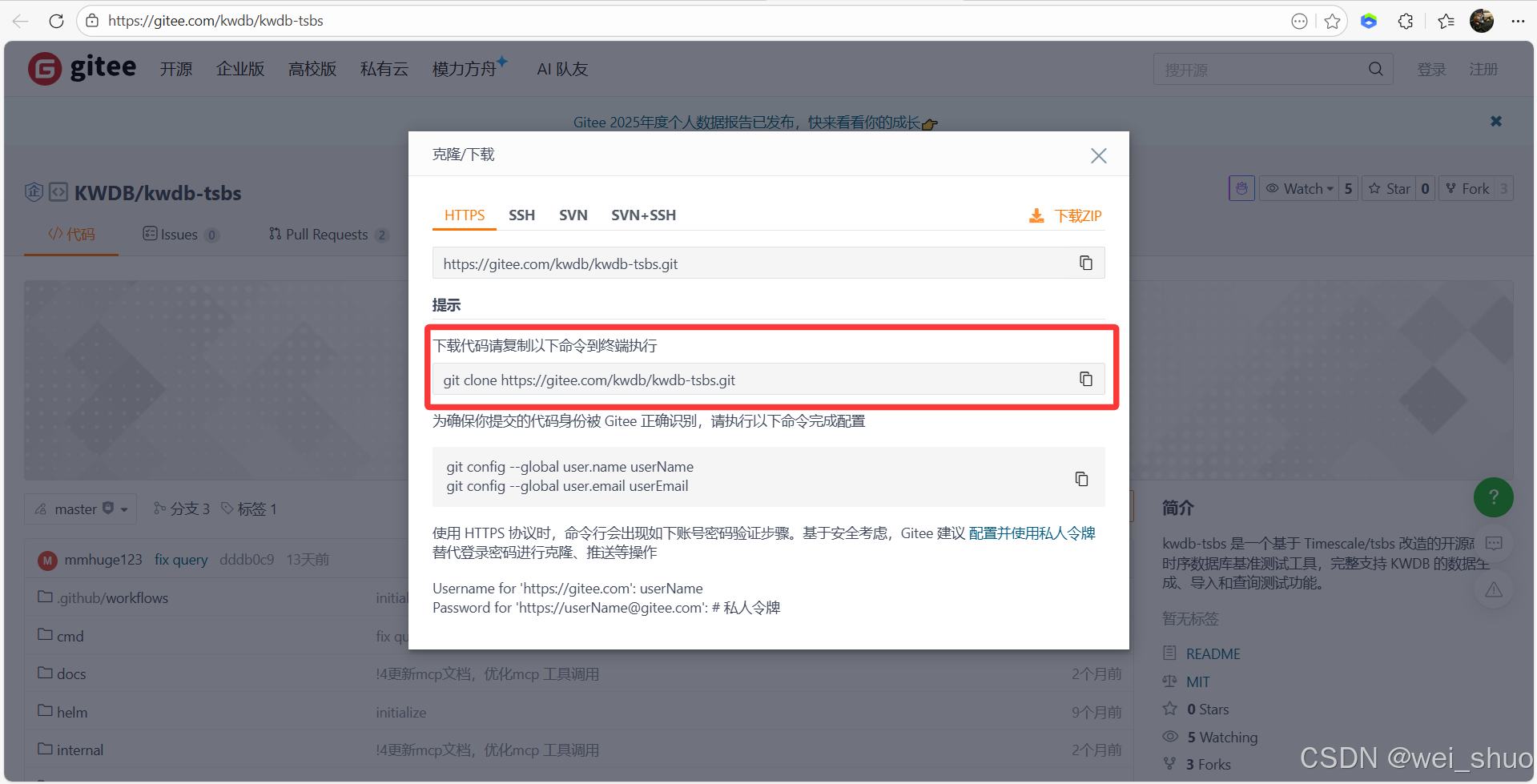The height and width of the screenshot is (784, 1537).
Task: Open the docs commit message !4更新mcp文档
Action: coord(487,674)
